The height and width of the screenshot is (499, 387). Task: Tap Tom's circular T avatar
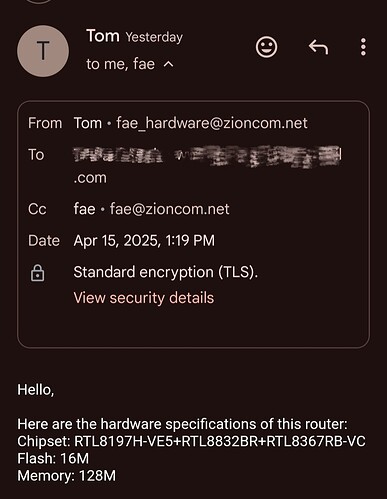click(43, 51)
